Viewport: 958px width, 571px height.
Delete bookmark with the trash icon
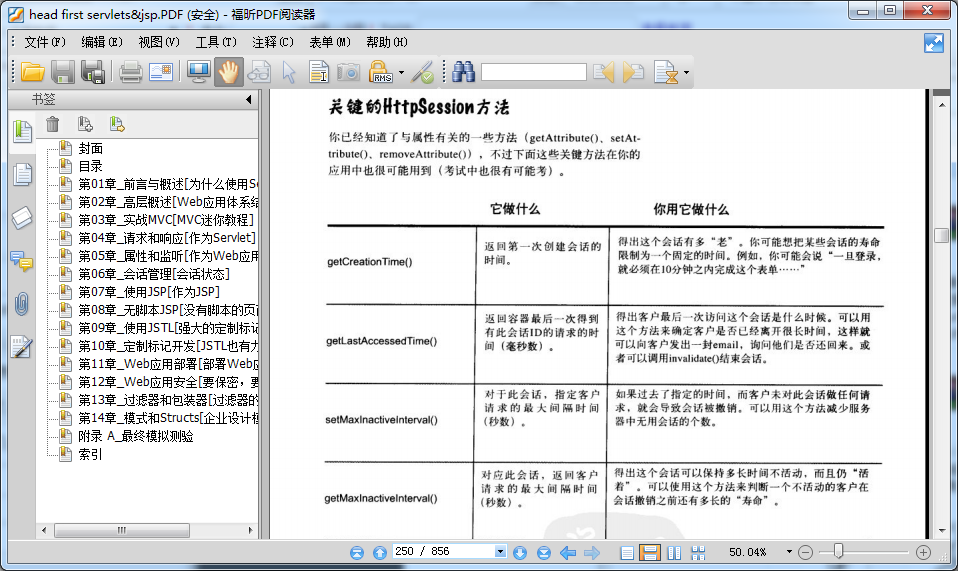pos(53,124)
